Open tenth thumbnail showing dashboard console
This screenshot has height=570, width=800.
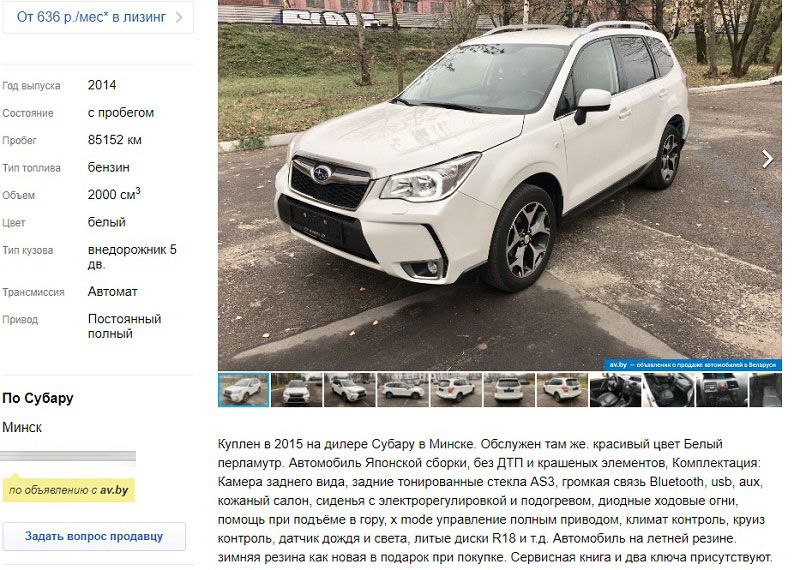(721, 390)
